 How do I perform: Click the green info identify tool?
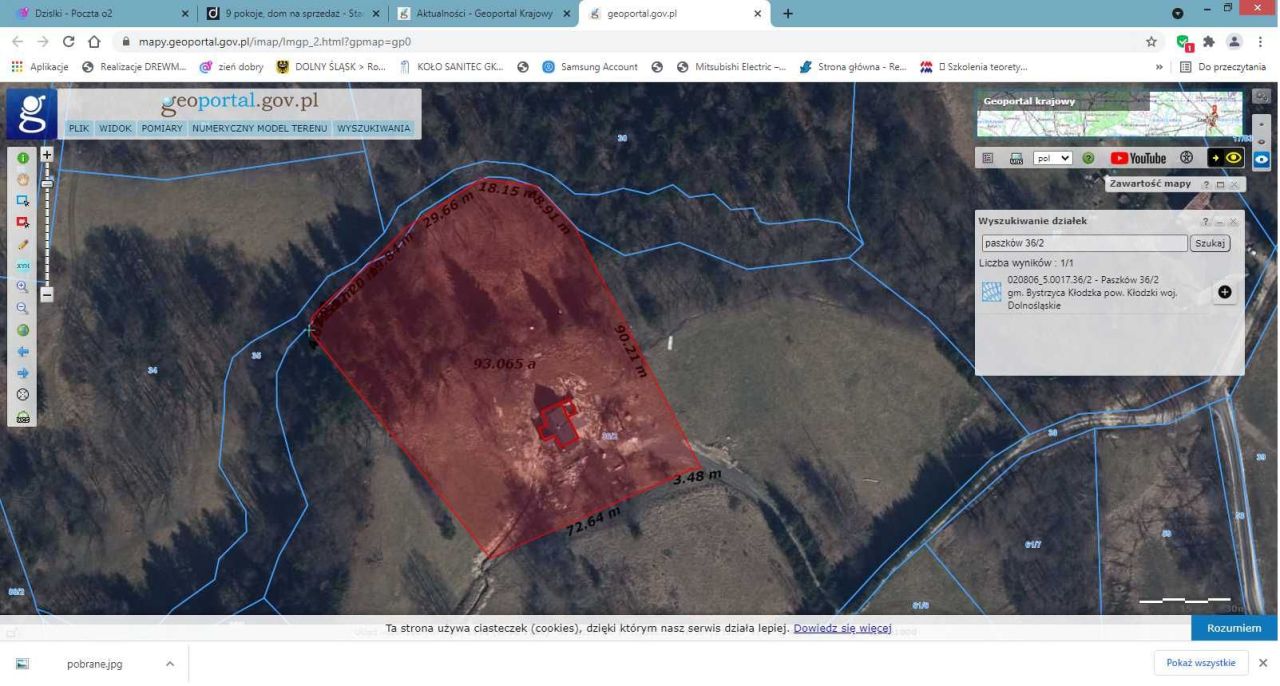(x=22, y=158)
